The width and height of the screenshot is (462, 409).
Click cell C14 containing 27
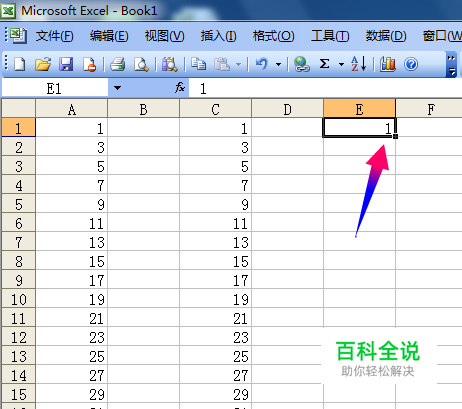(216, 374)
